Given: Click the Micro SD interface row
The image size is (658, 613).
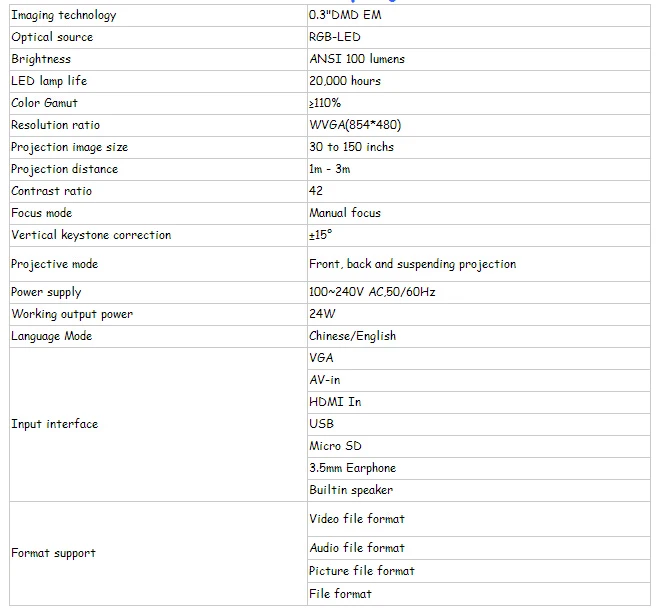Looking at the screenshot, I should 479,446.
